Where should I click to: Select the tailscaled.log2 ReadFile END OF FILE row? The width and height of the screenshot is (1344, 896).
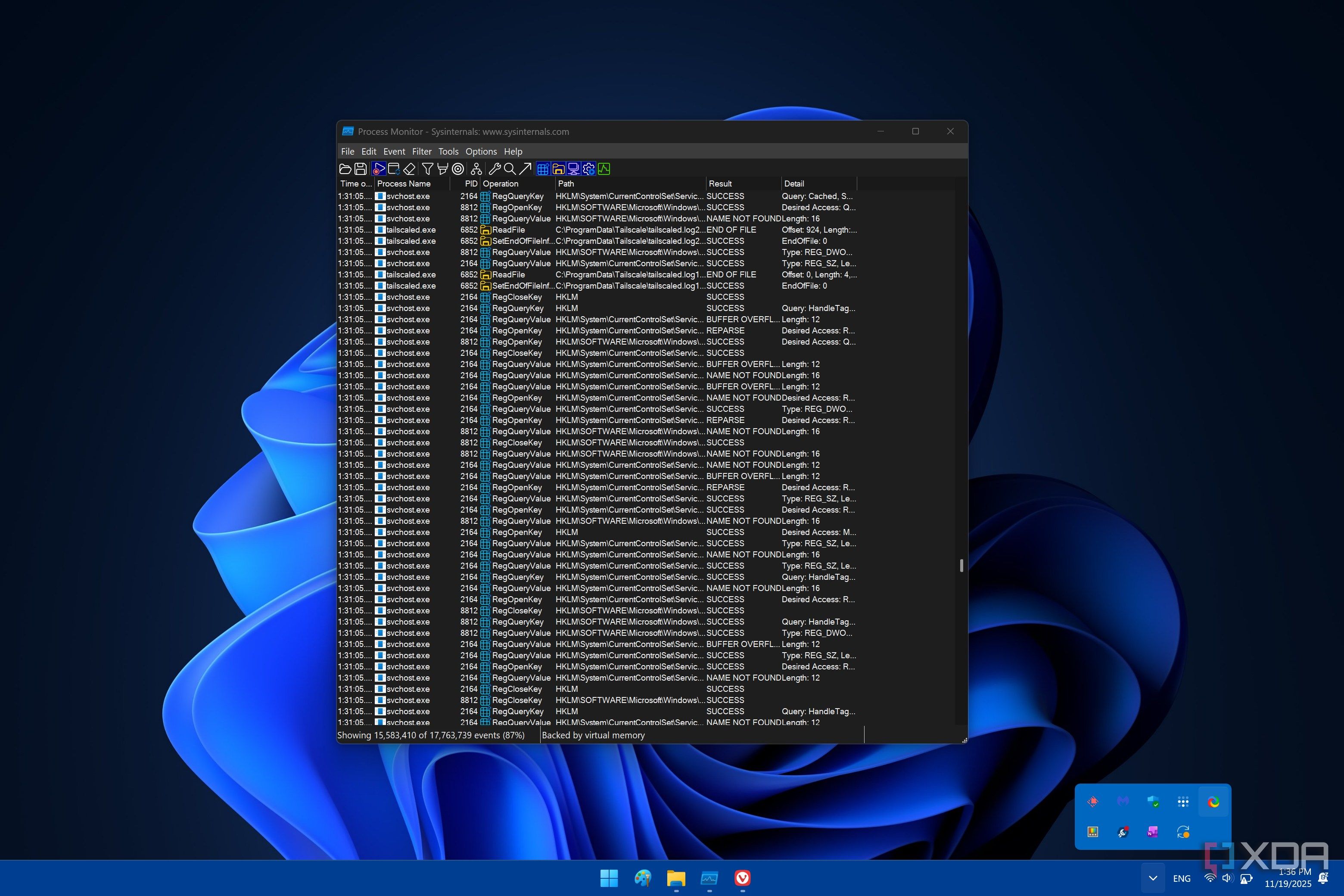click(597, 230)
